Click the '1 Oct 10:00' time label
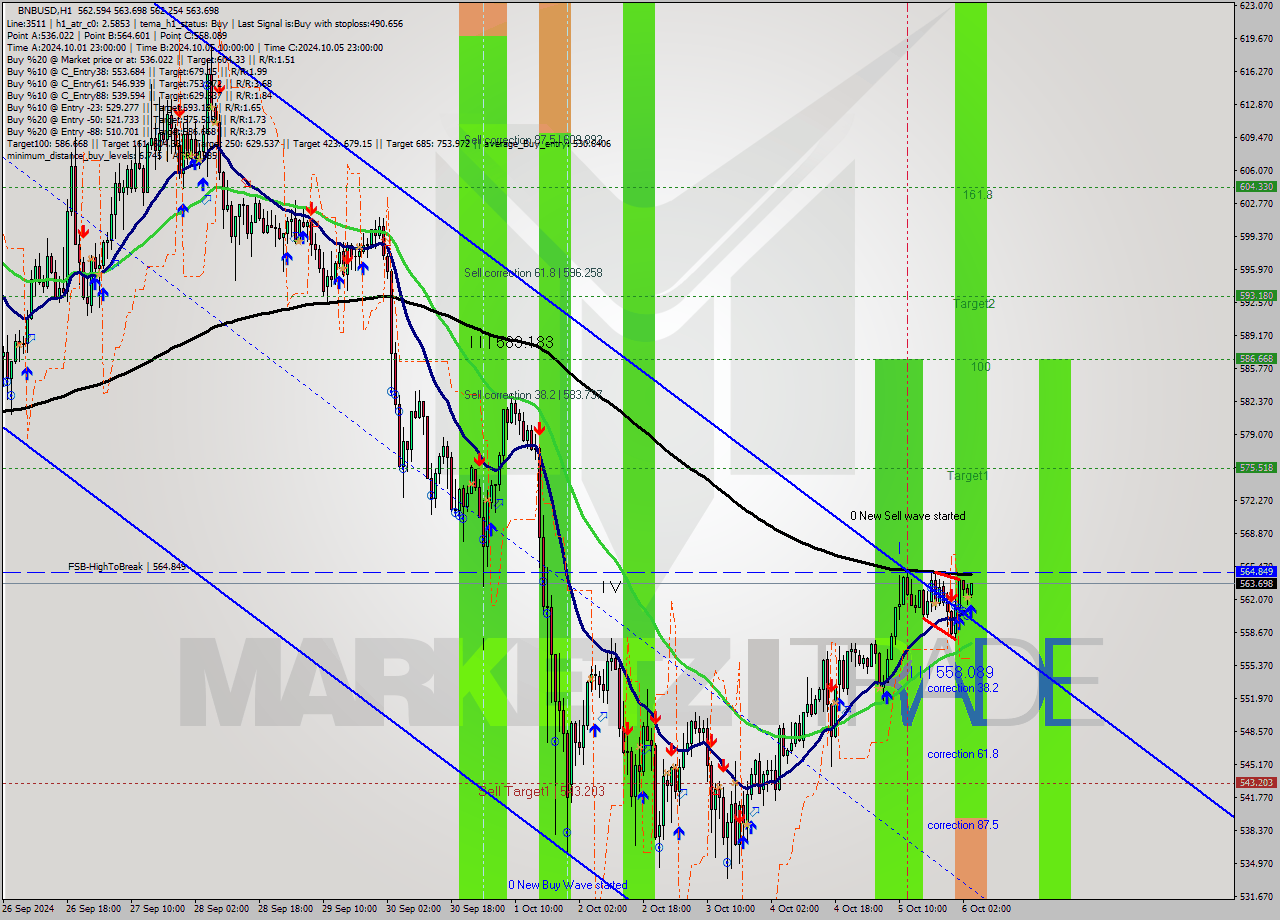This screenshot has width=1280, height=920. pos(538,909)
